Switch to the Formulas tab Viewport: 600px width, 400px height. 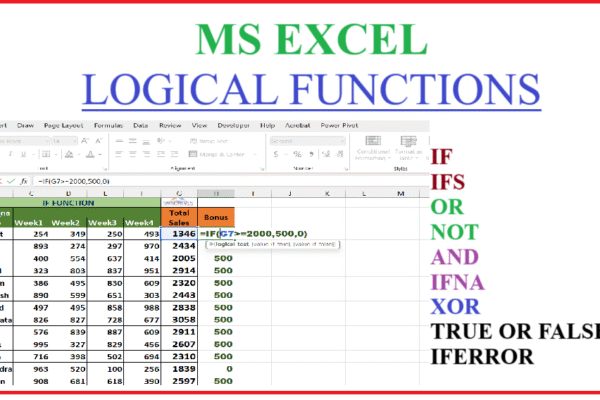point(108,126)
